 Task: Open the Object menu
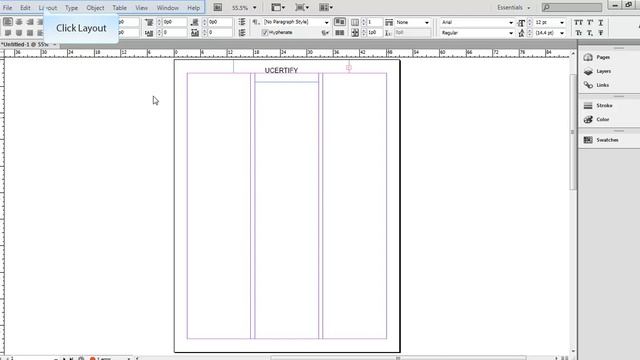[x=95, y=8]
